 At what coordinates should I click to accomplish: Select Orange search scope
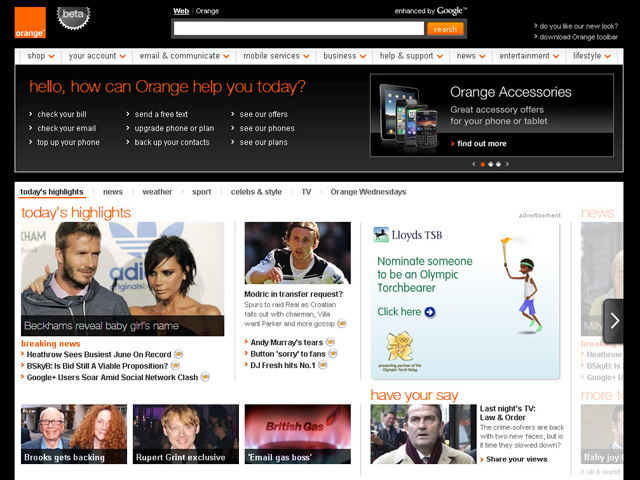[x=207, y=11]
